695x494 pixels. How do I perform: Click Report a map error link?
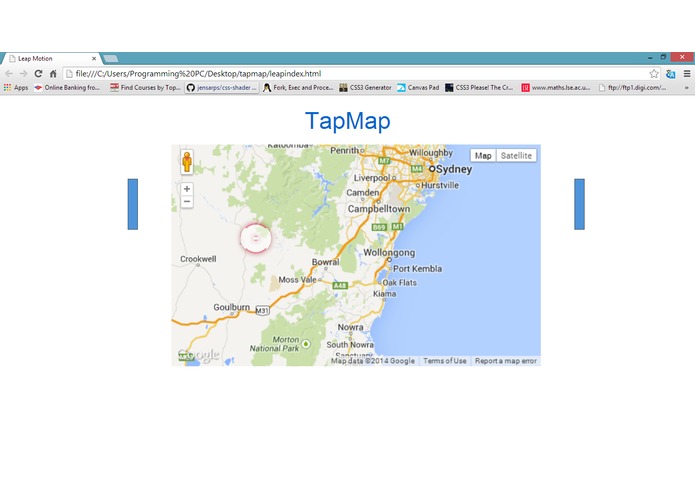coord(506,361)
